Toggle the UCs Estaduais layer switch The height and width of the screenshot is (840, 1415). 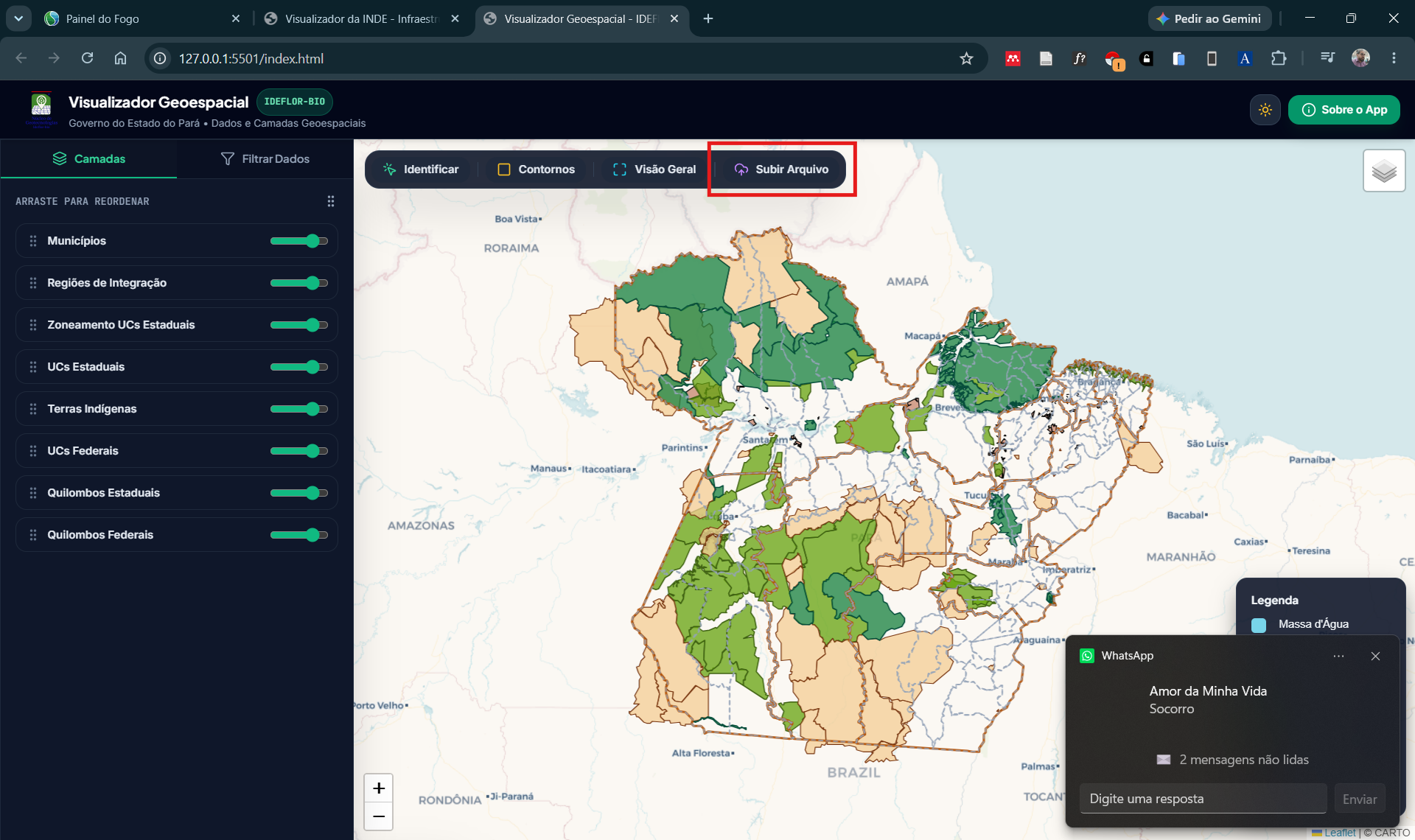point(298,367)
